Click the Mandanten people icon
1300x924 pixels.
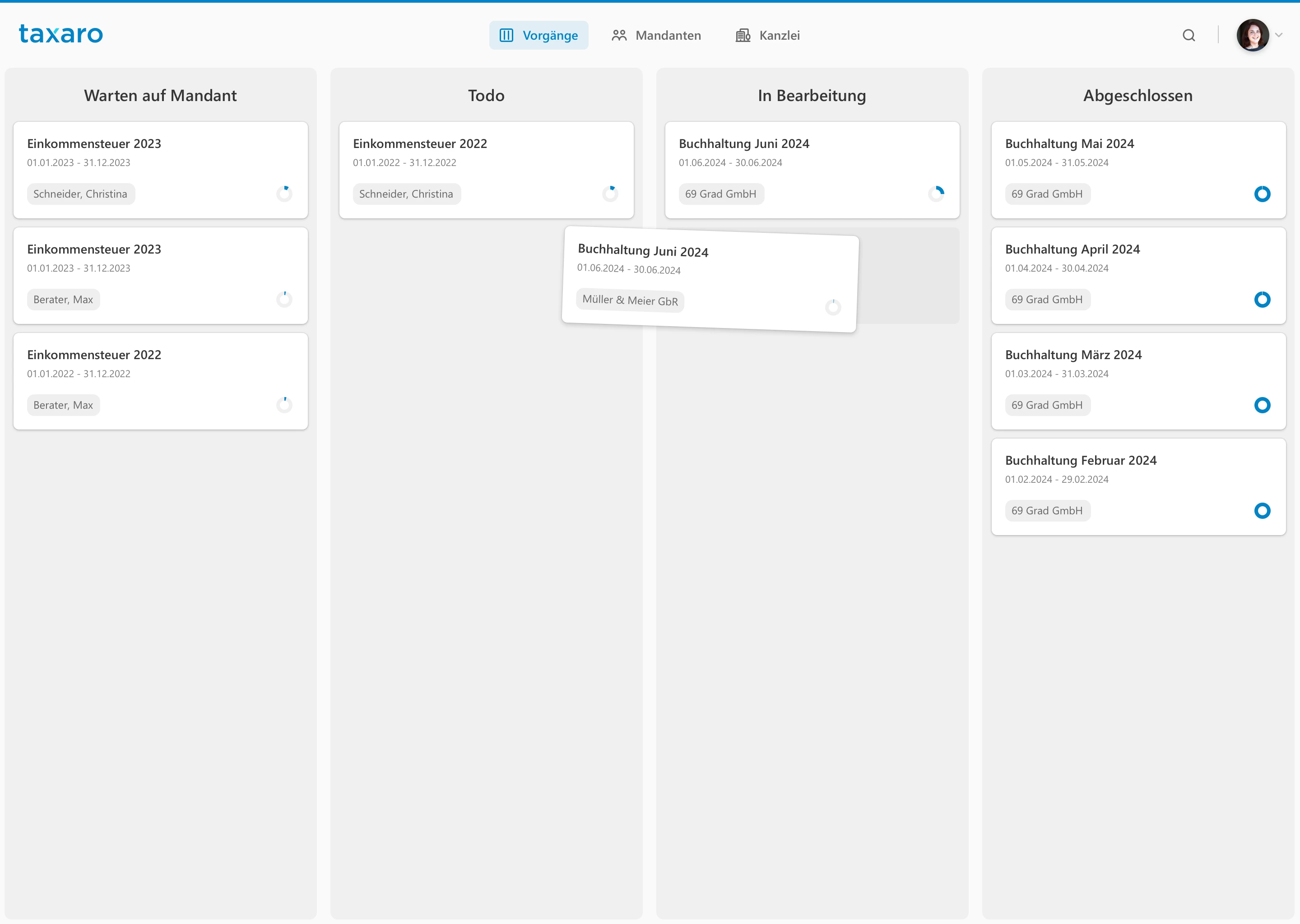point(619,35)
